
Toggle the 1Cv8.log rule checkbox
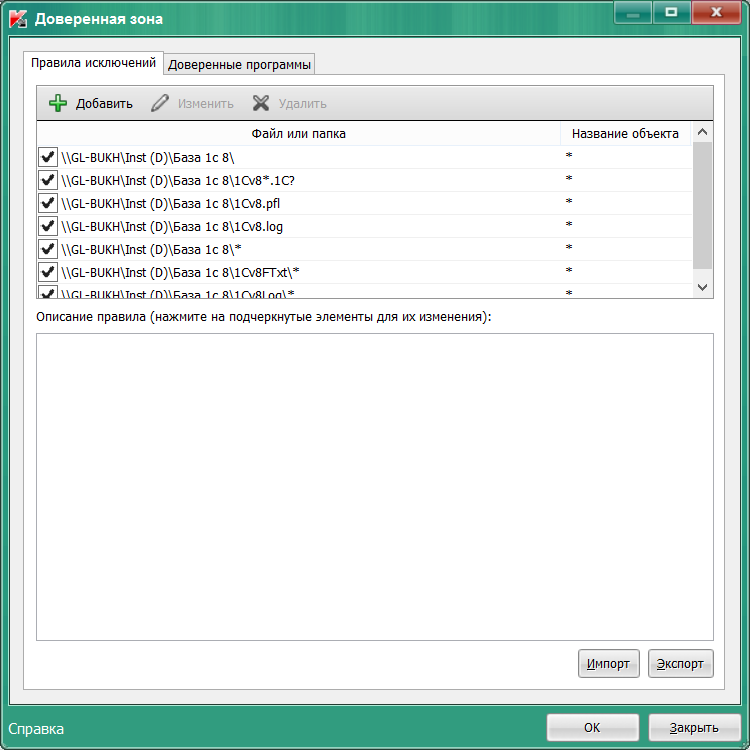[x=48, y=226]
